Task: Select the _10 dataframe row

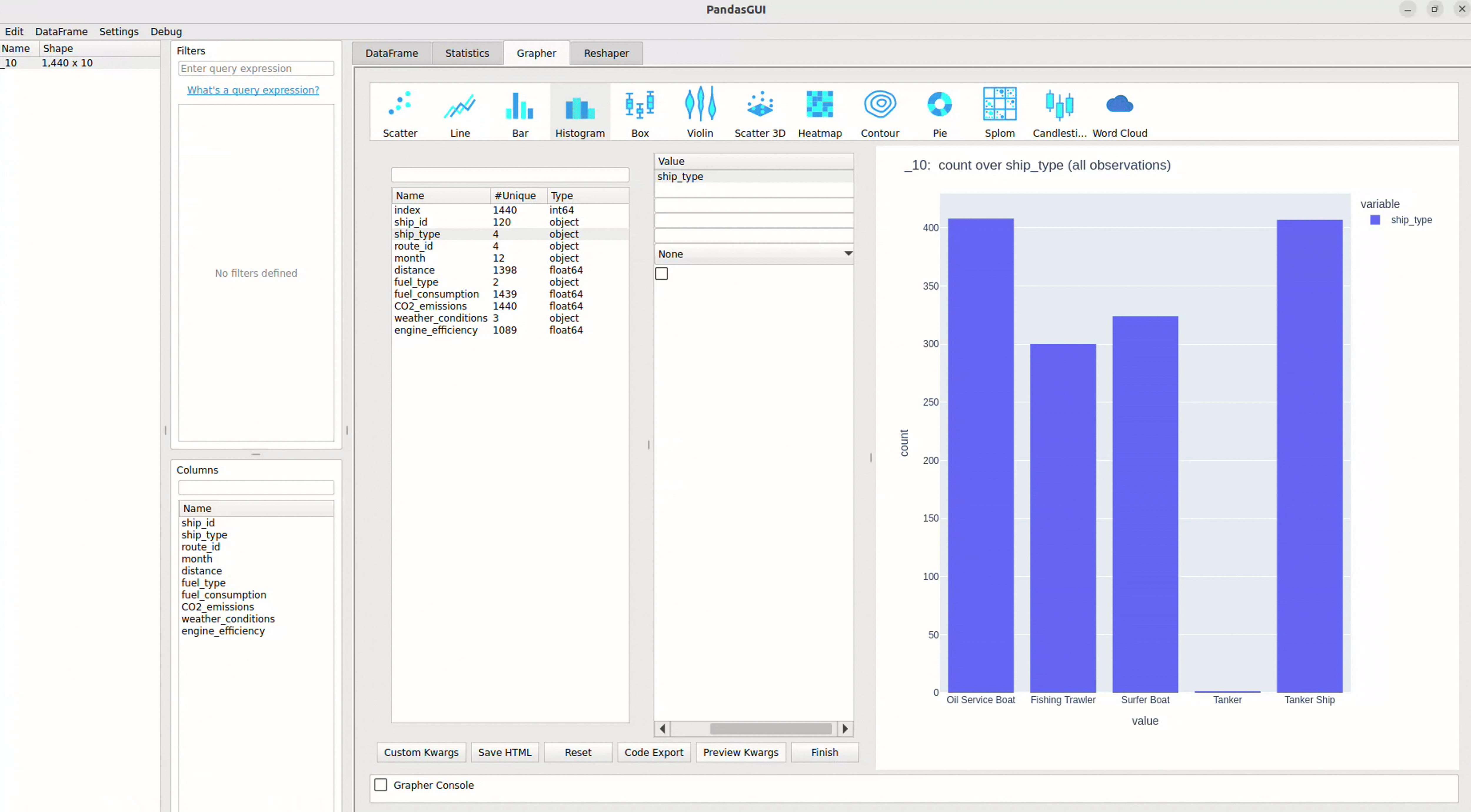Action: [80, 63]
